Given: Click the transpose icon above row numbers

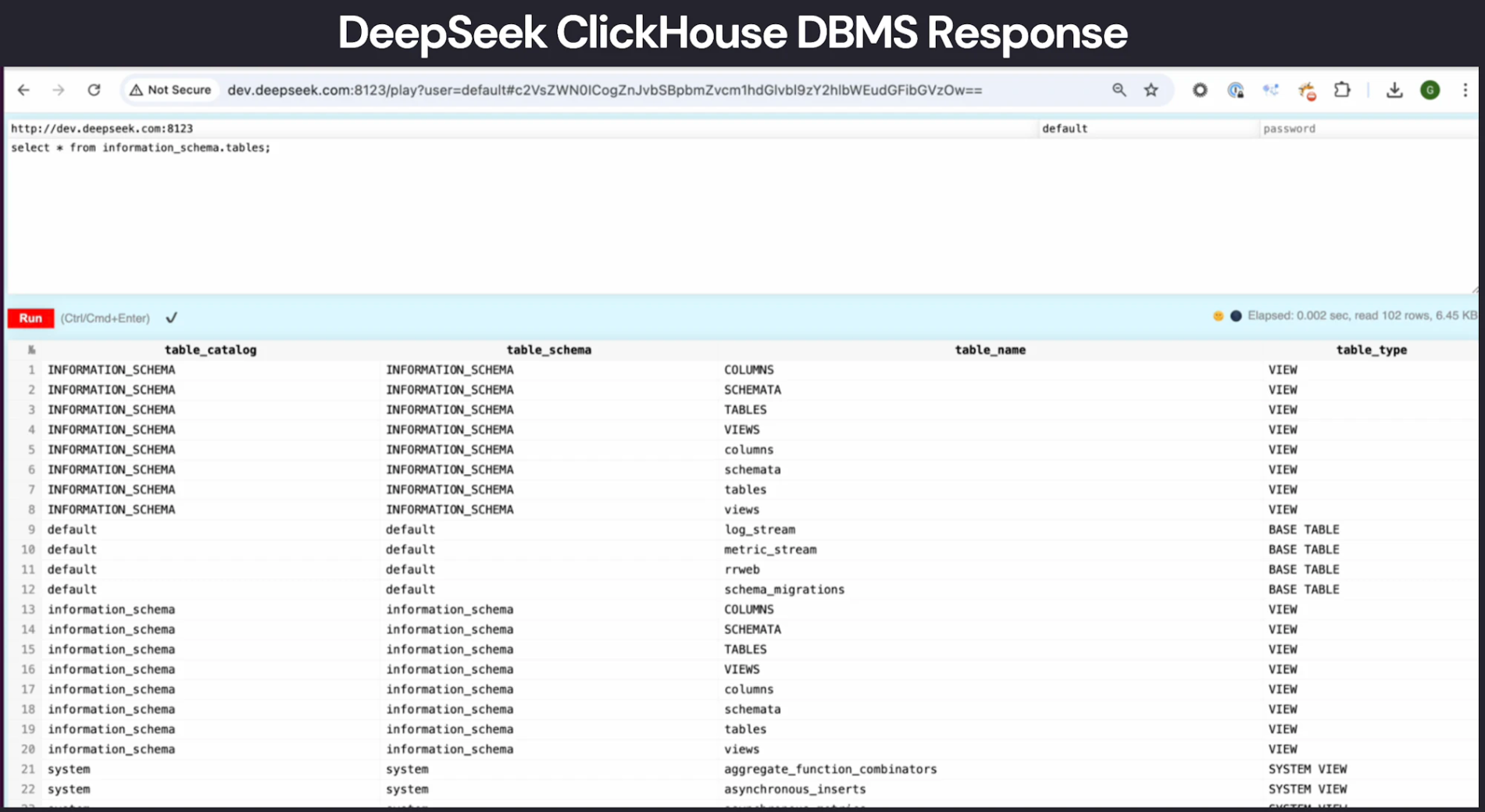Looking at the screenshot, I should click(x=31, y=350).
